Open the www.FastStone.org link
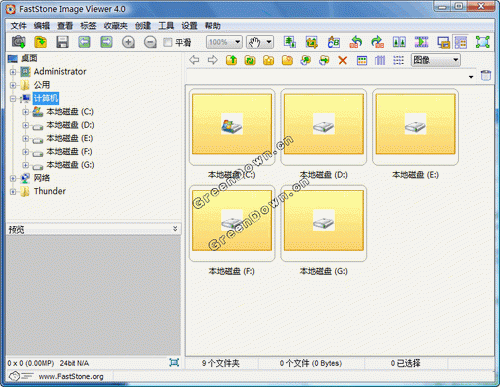Viewport: 500px width, 387px height. point(71,376)
